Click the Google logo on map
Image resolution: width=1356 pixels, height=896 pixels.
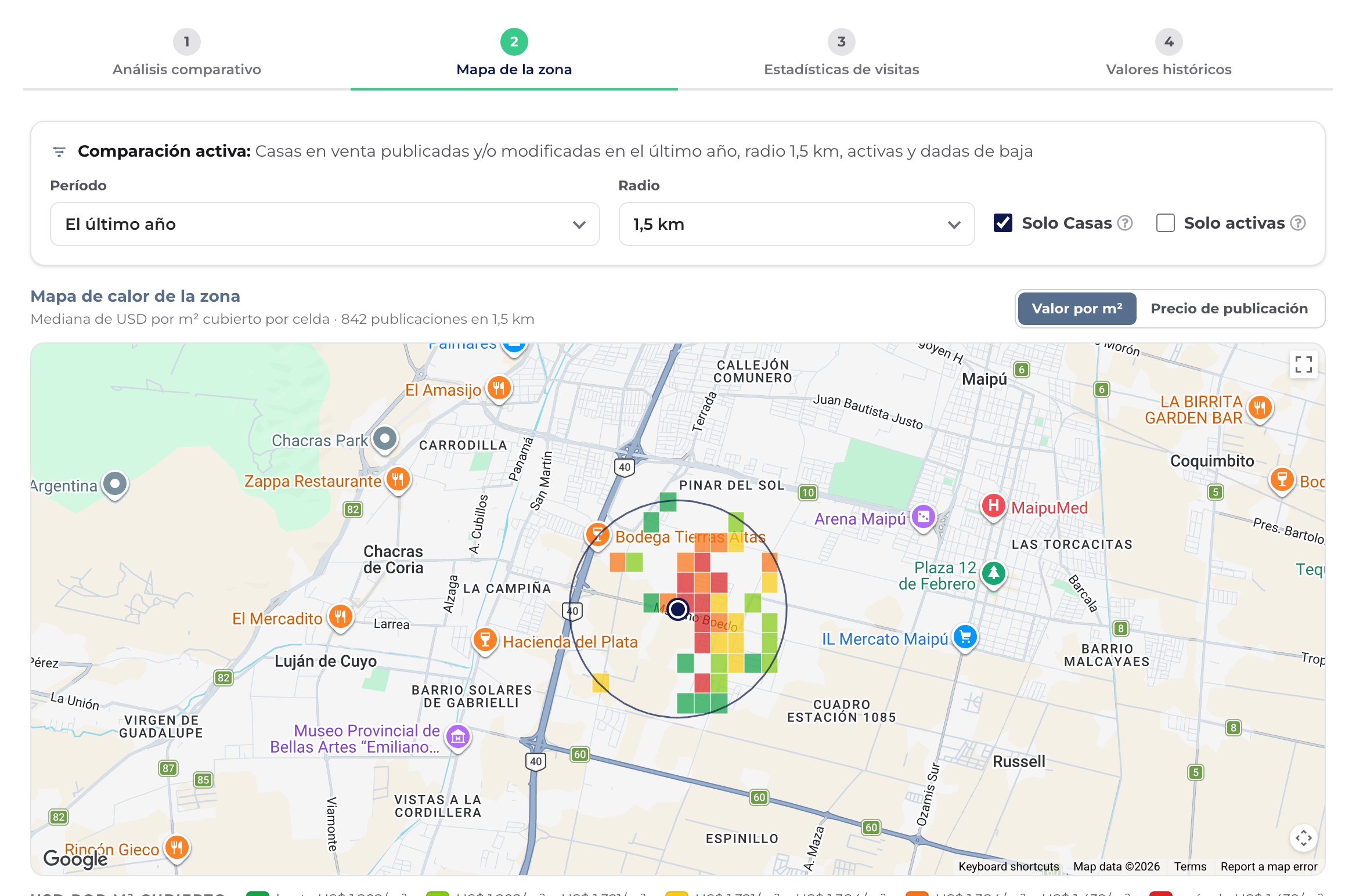click(75, 858)
